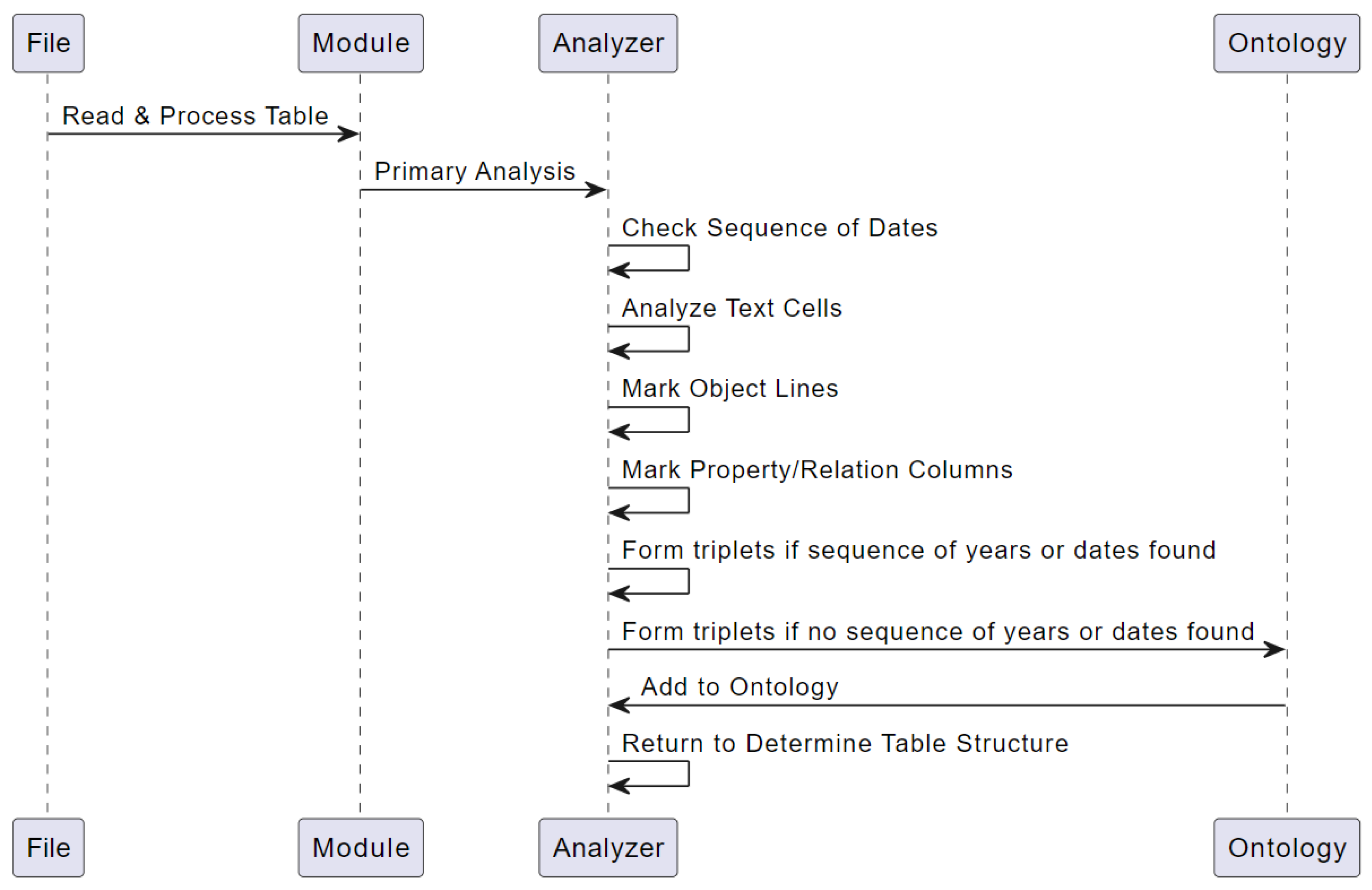Click the bottom Analyzer participant box
This screenshot has width=1372, height=890.
pos(608,848)
